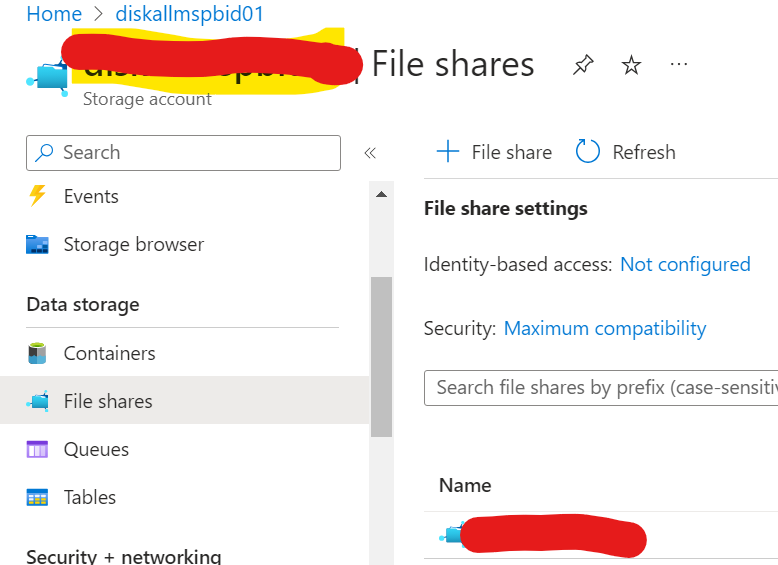
Task: Go to the Home breadcrumb link
Action: point(54,13)
